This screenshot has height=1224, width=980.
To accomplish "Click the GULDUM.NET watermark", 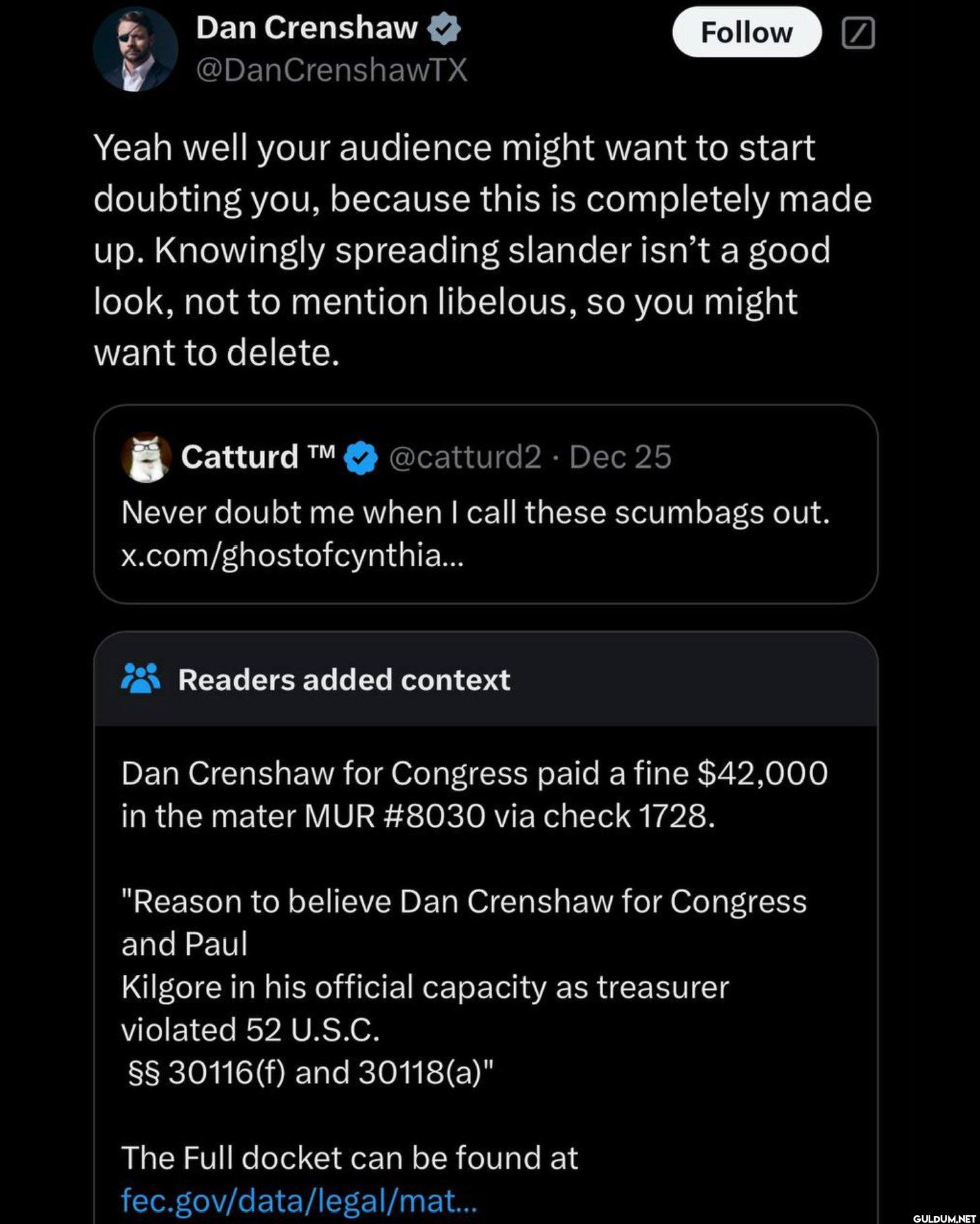I will point(944,1218).
